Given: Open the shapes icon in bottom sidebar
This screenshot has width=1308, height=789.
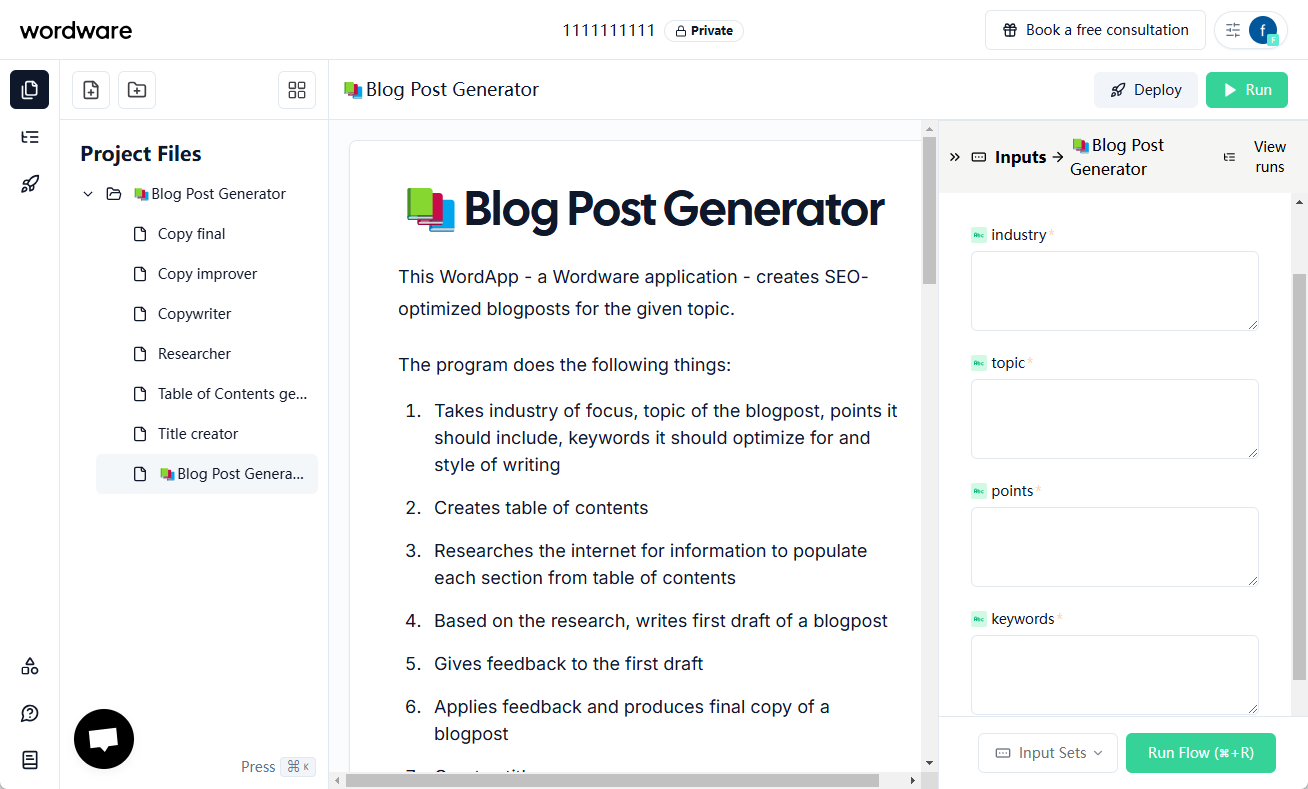Looking at the screenshot, I should pos(30,666).
